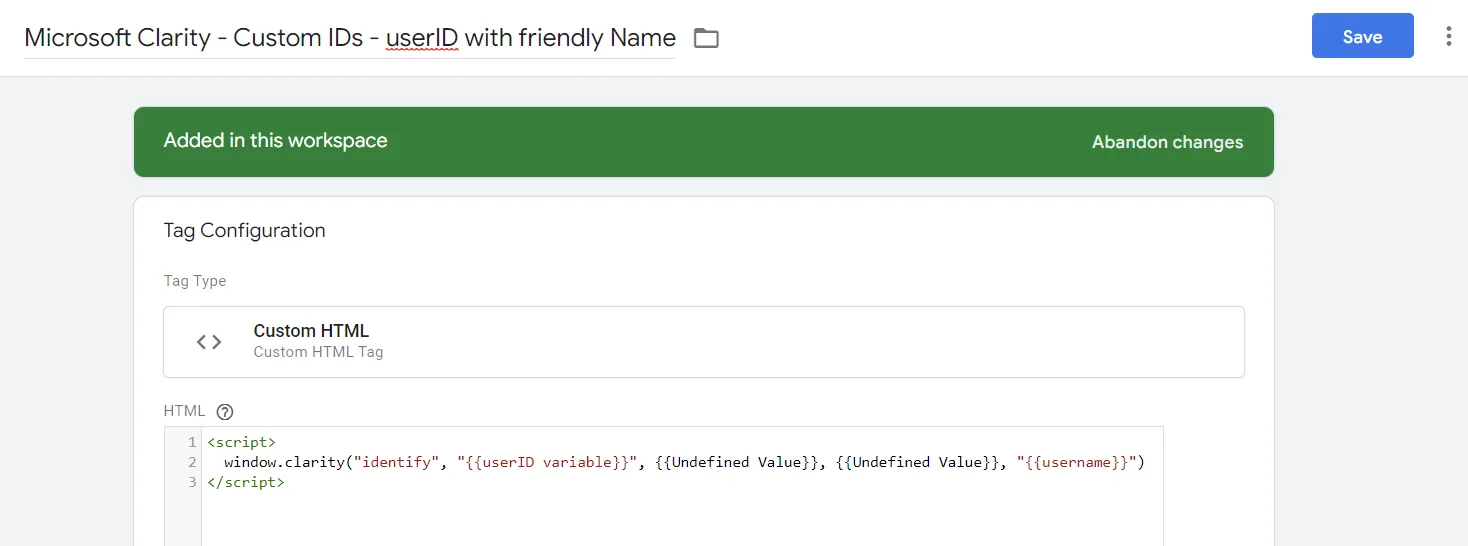Click the "identify" string in the code
The image size is (1468, 546).
[399, 462]
